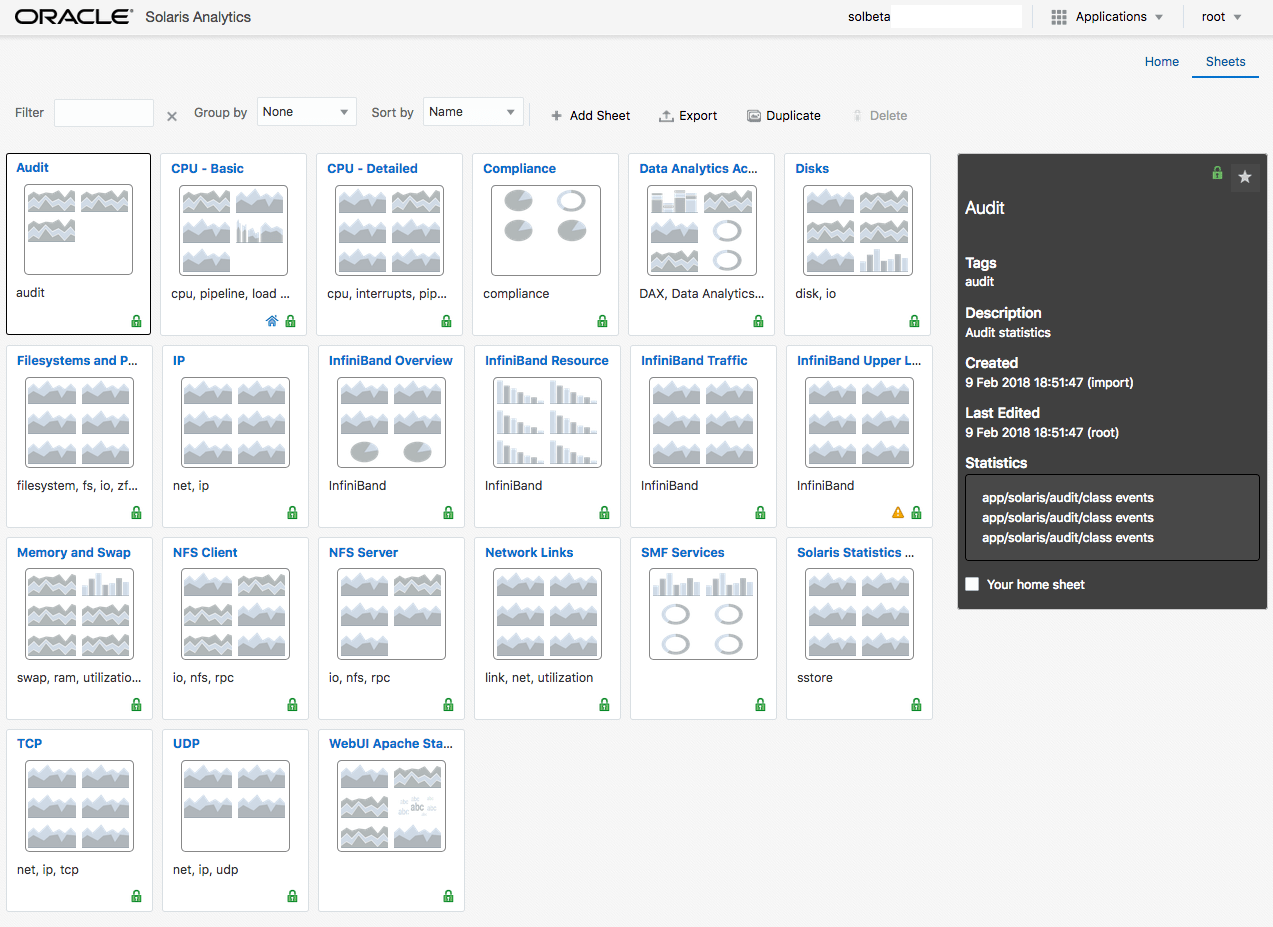The height and width of the screenshot is (927, 1273).
Task: Click the home icon on CPU - Basic card
Action: [x=272, y=321]
